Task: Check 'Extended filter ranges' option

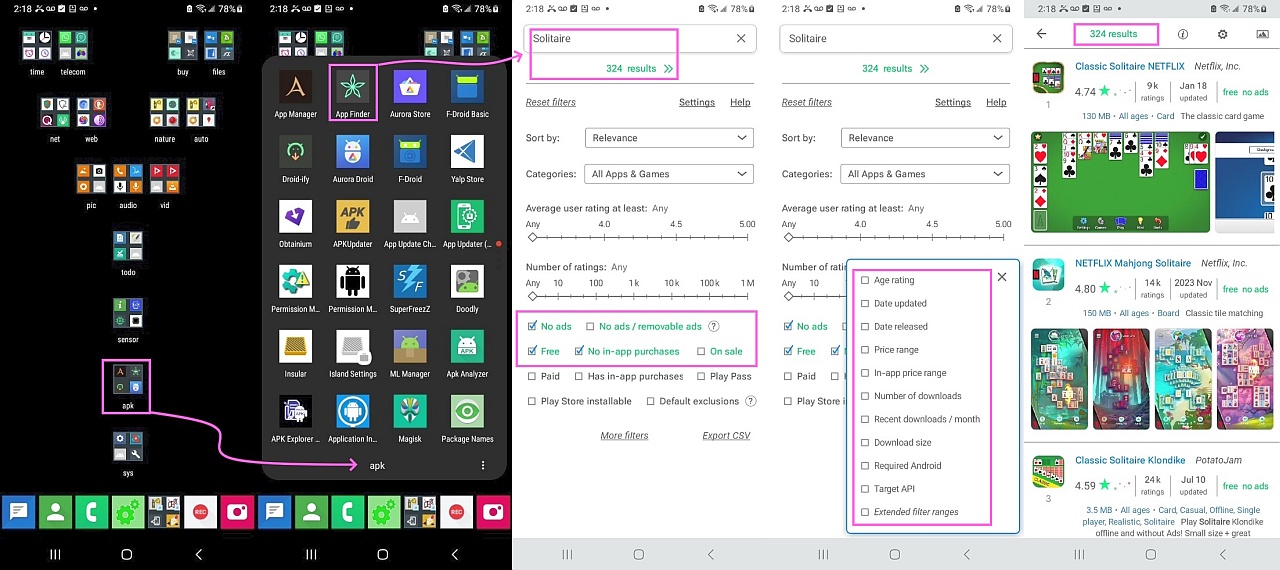Action: [865, 512]
